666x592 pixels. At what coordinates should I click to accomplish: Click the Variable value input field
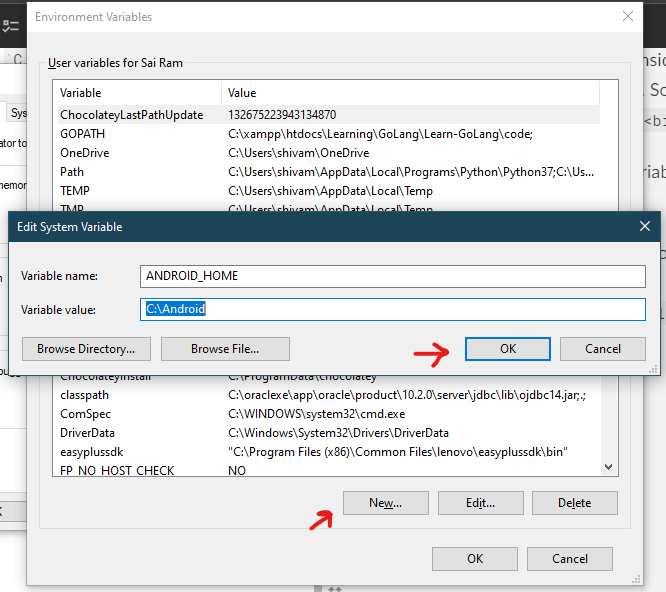(x=392, y=309)
